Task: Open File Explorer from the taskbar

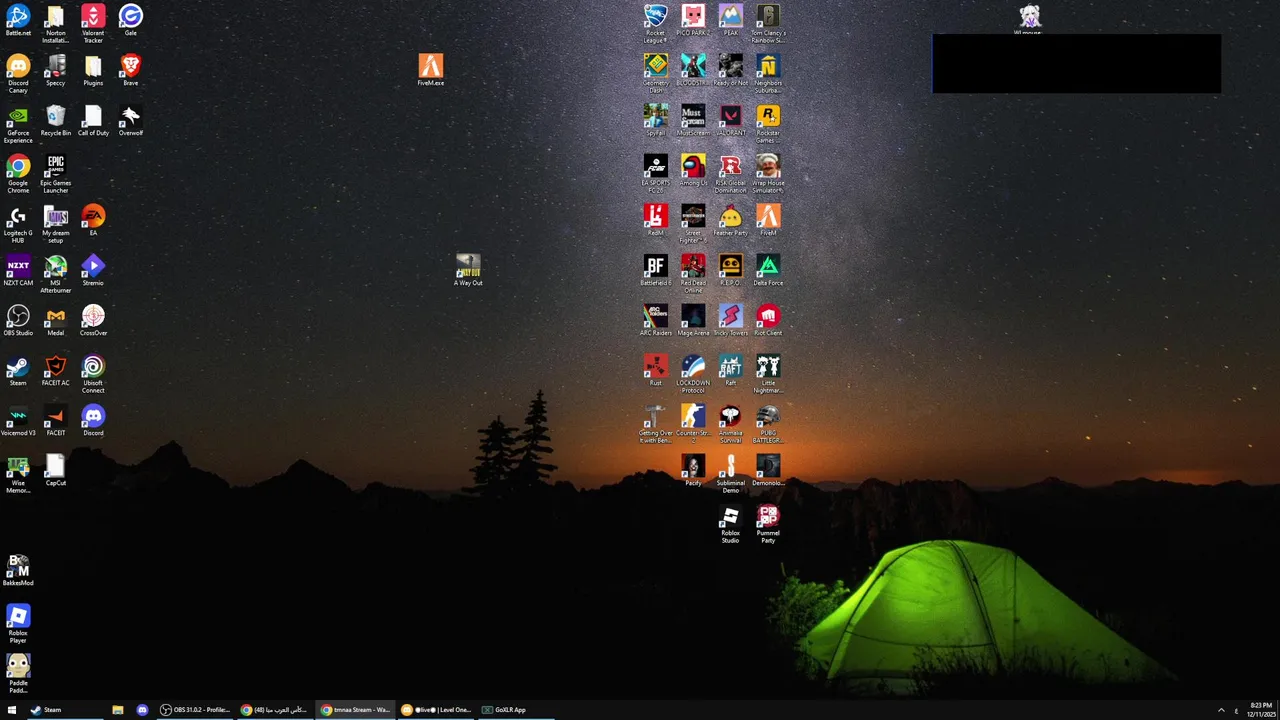Action: tap(117, 710)
